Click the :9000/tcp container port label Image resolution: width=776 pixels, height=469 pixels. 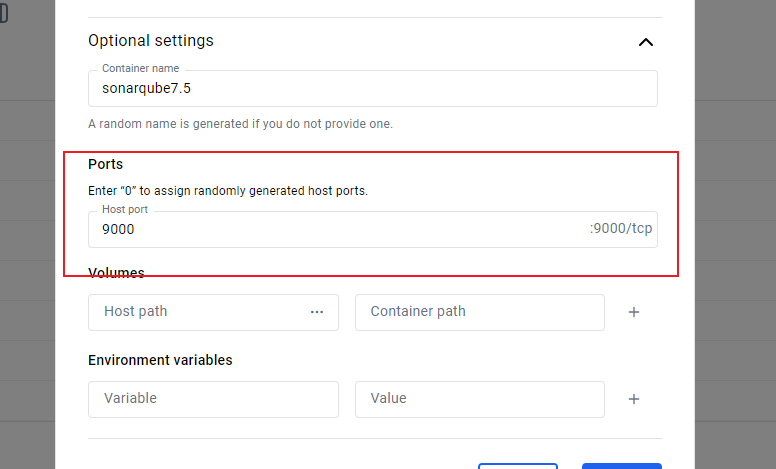point(620,229)
